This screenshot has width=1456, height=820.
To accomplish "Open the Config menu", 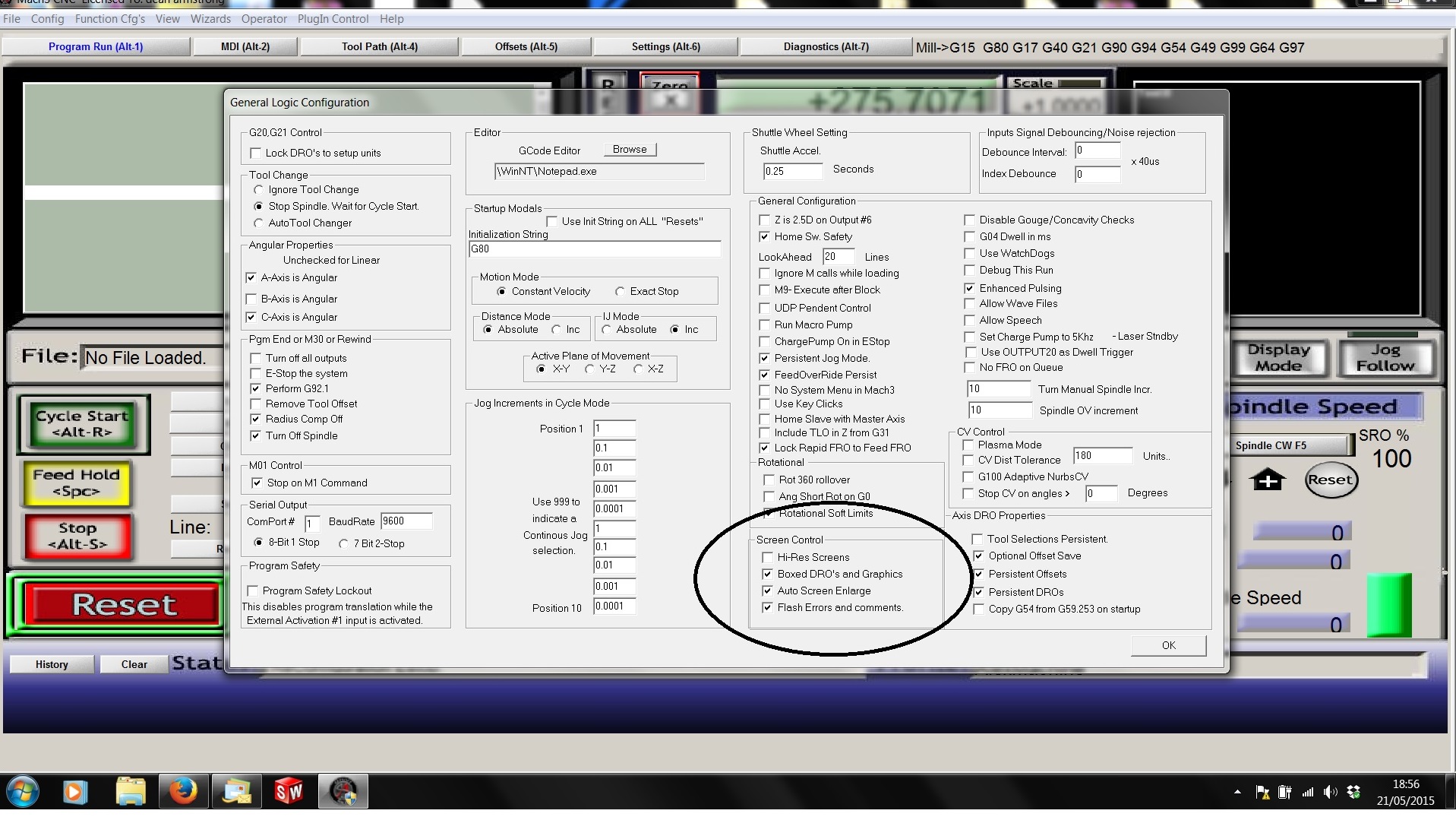I will pos(47,19).
